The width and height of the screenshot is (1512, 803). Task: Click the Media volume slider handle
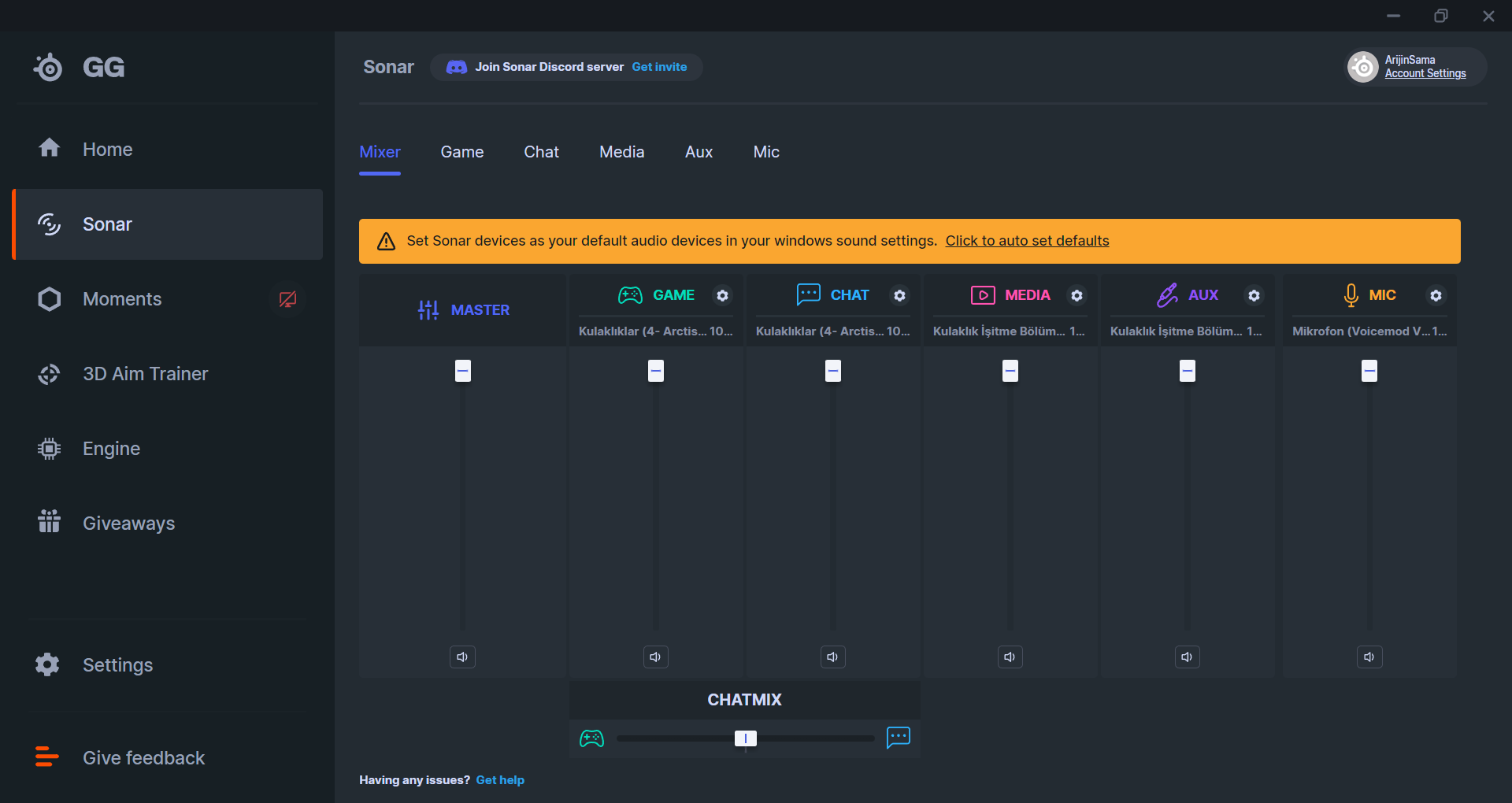pos(1010,371)
